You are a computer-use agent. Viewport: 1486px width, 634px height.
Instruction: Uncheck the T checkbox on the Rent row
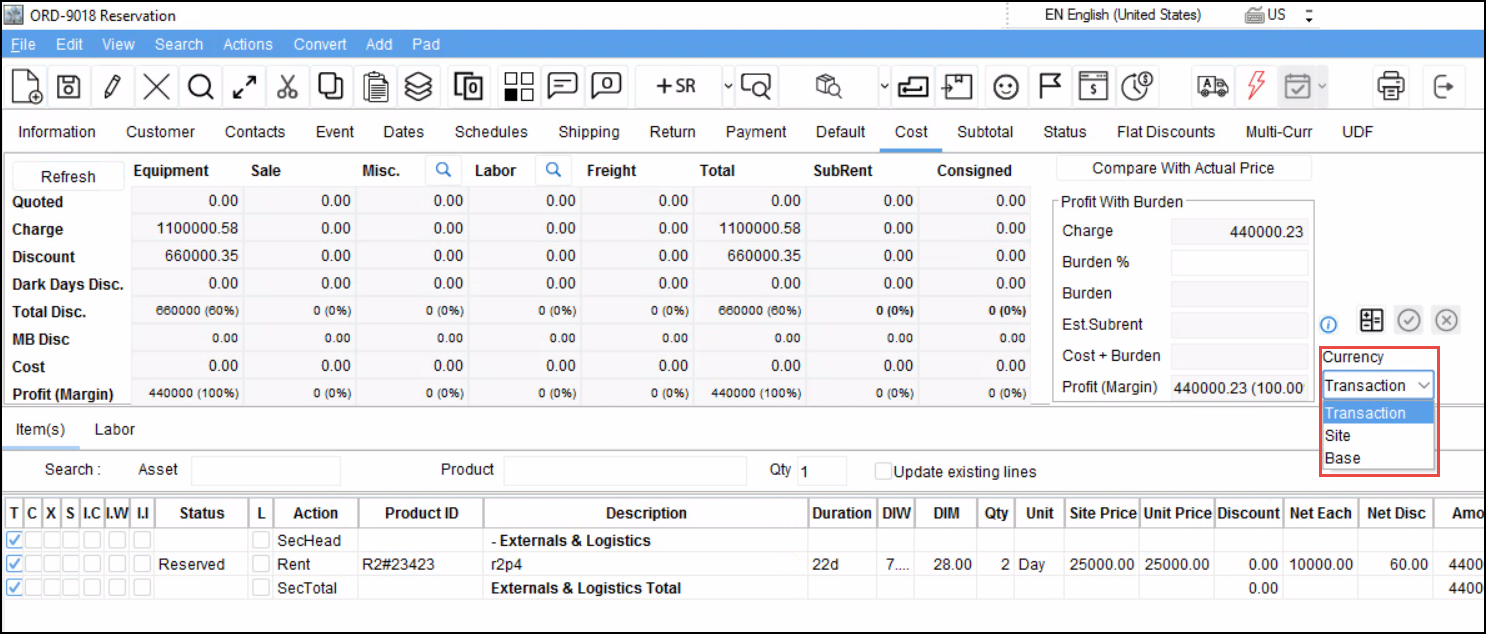click(14, 564)
